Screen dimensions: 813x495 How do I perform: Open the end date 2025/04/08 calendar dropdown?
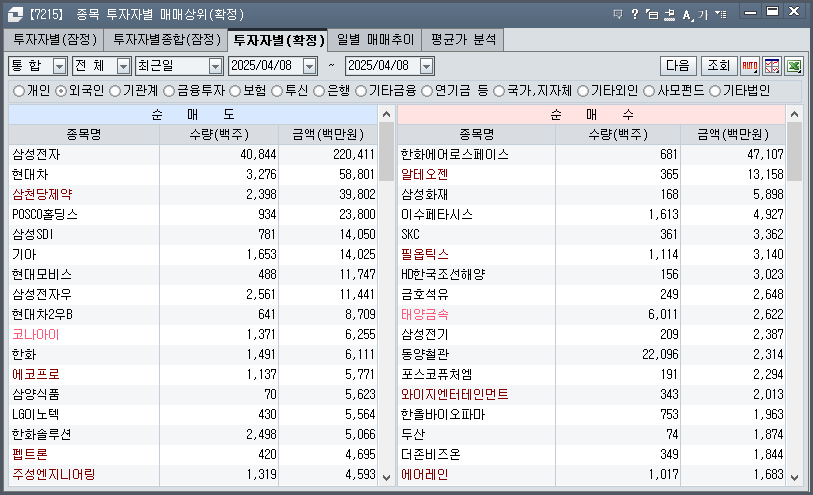coord(426,66)
